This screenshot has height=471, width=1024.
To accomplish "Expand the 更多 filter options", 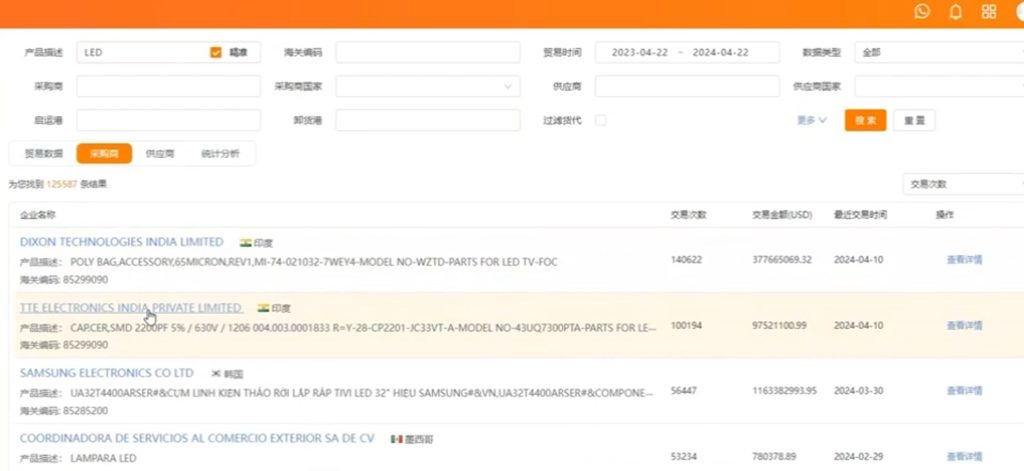I will click(812, 120).
